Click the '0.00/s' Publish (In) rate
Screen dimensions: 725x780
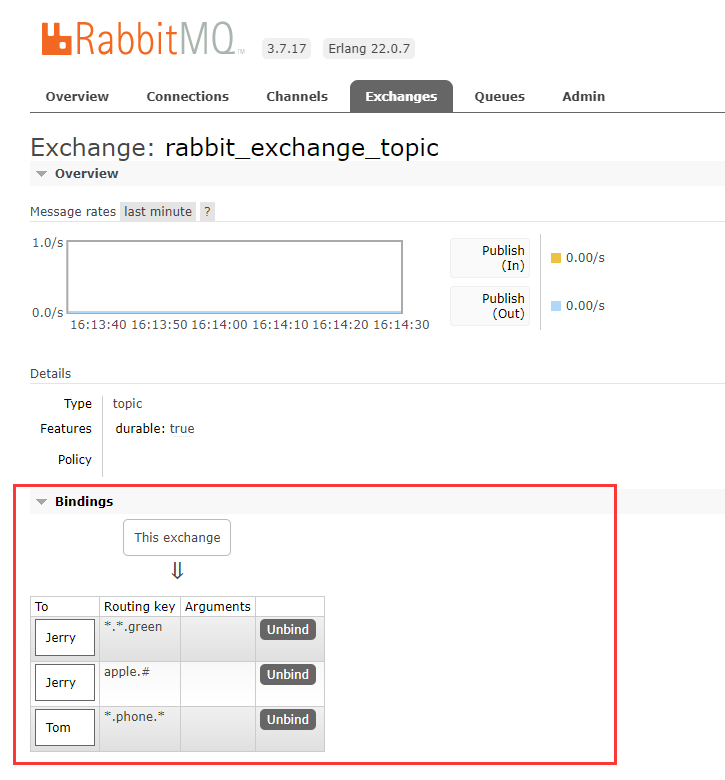pos(585,258)
